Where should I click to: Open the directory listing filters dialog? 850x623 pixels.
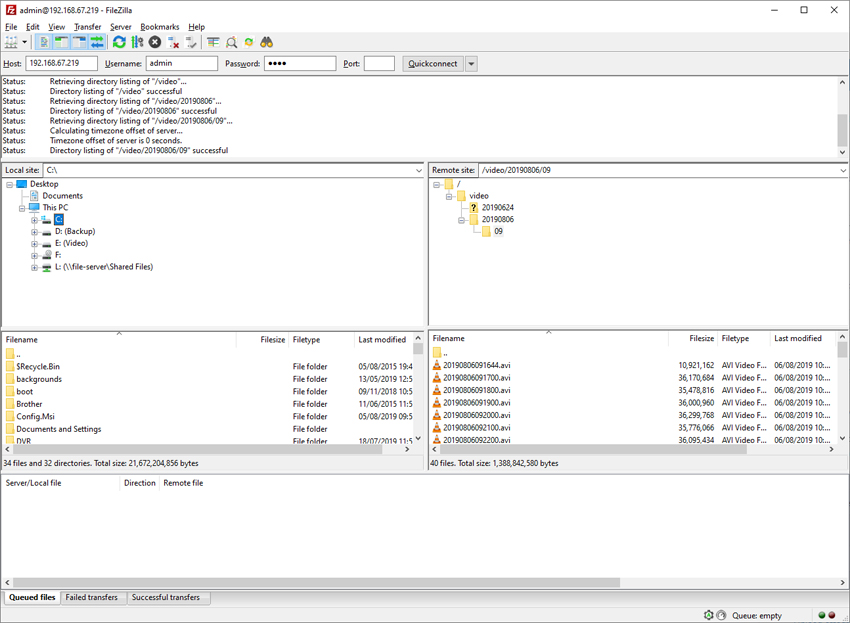coord(213,42)
